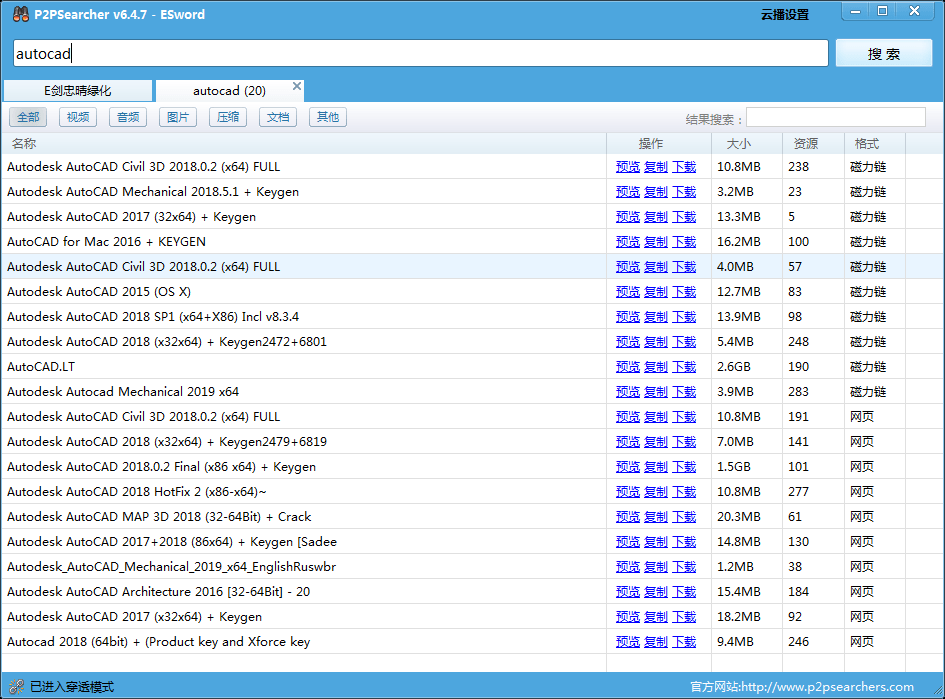Download AutoCAD 2018 SP1 (x64+X86)
Image resolution: width=945 pixels, height=699 pixels.
tap(684, 317)
